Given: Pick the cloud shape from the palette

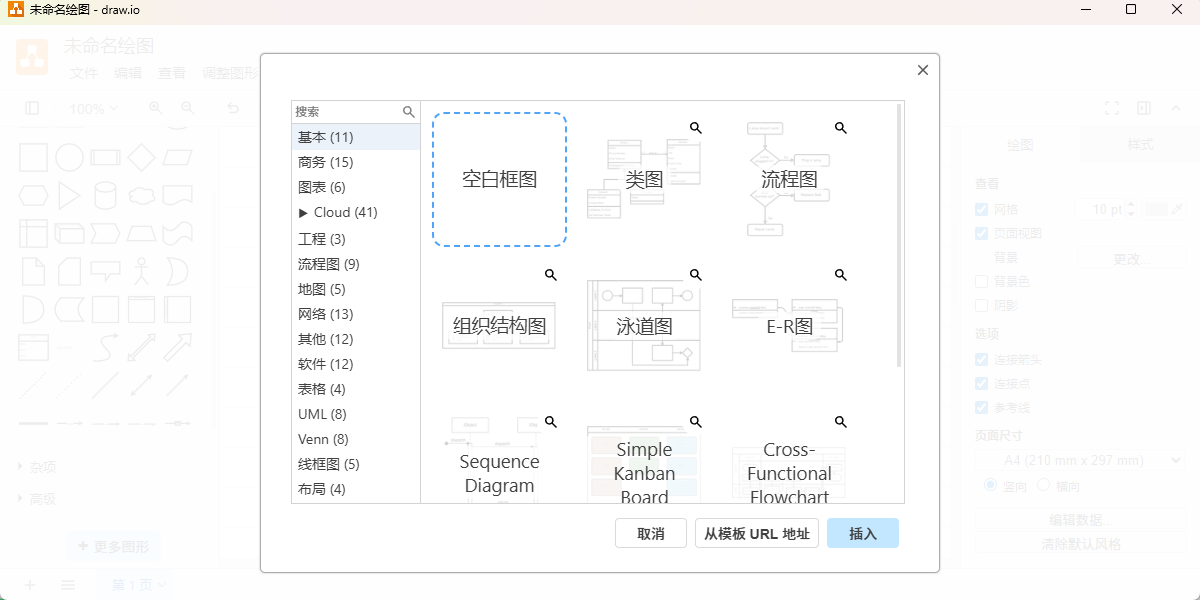Looking at the screenshot, I should coord(141,195).
